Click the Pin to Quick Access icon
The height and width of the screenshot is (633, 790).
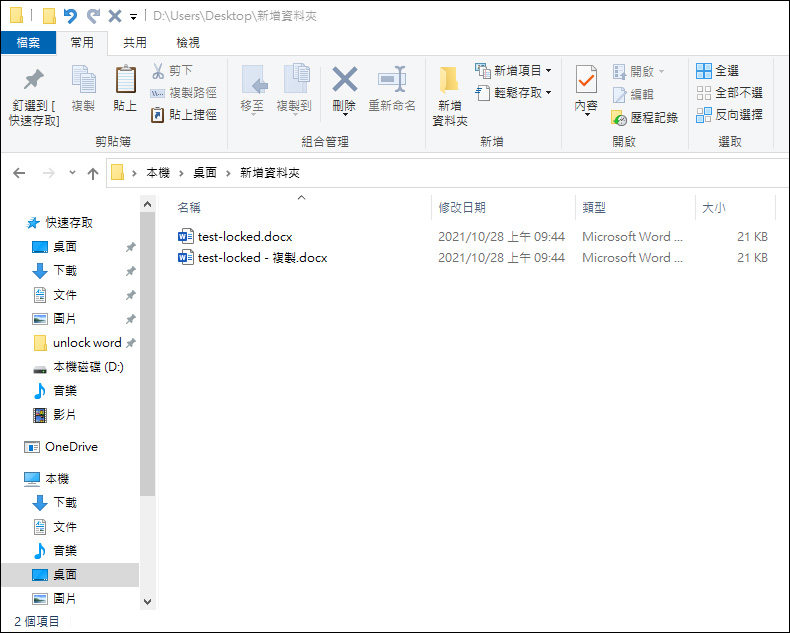[x=34, y=80]
